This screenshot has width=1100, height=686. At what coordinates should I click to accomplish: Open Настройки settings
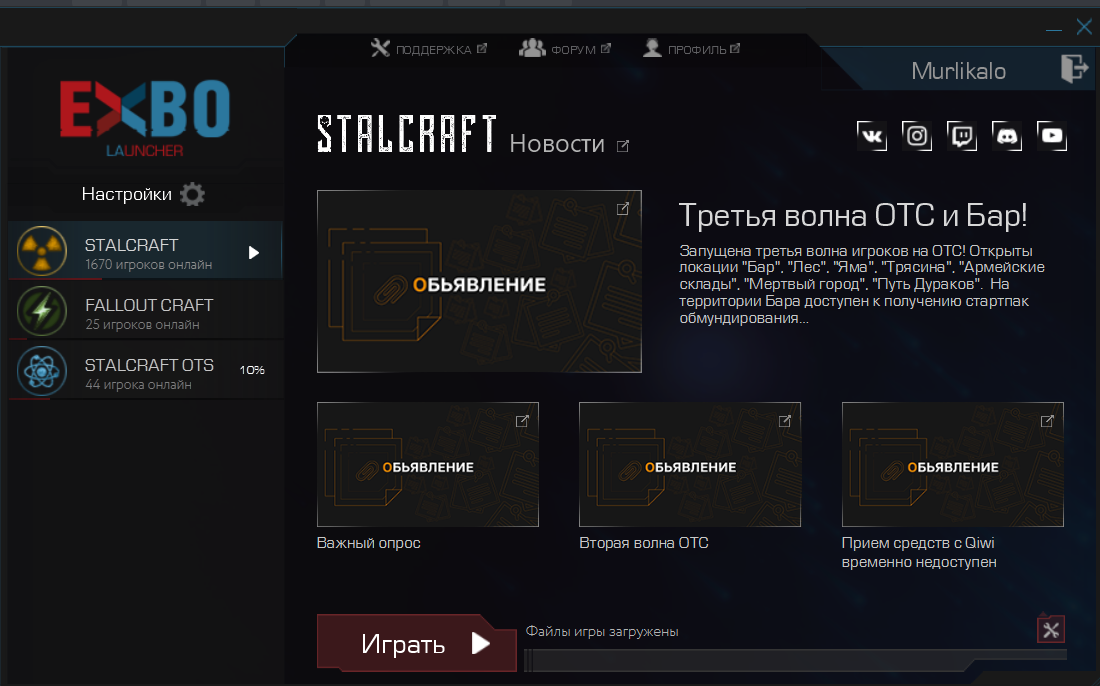(143, 194)
